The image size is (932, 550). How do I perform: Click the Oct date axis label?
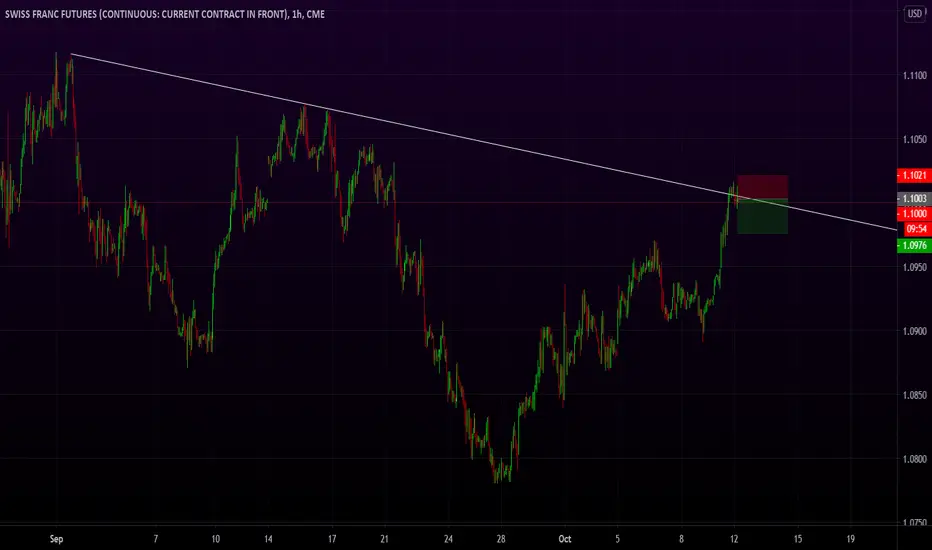[565, 539]
